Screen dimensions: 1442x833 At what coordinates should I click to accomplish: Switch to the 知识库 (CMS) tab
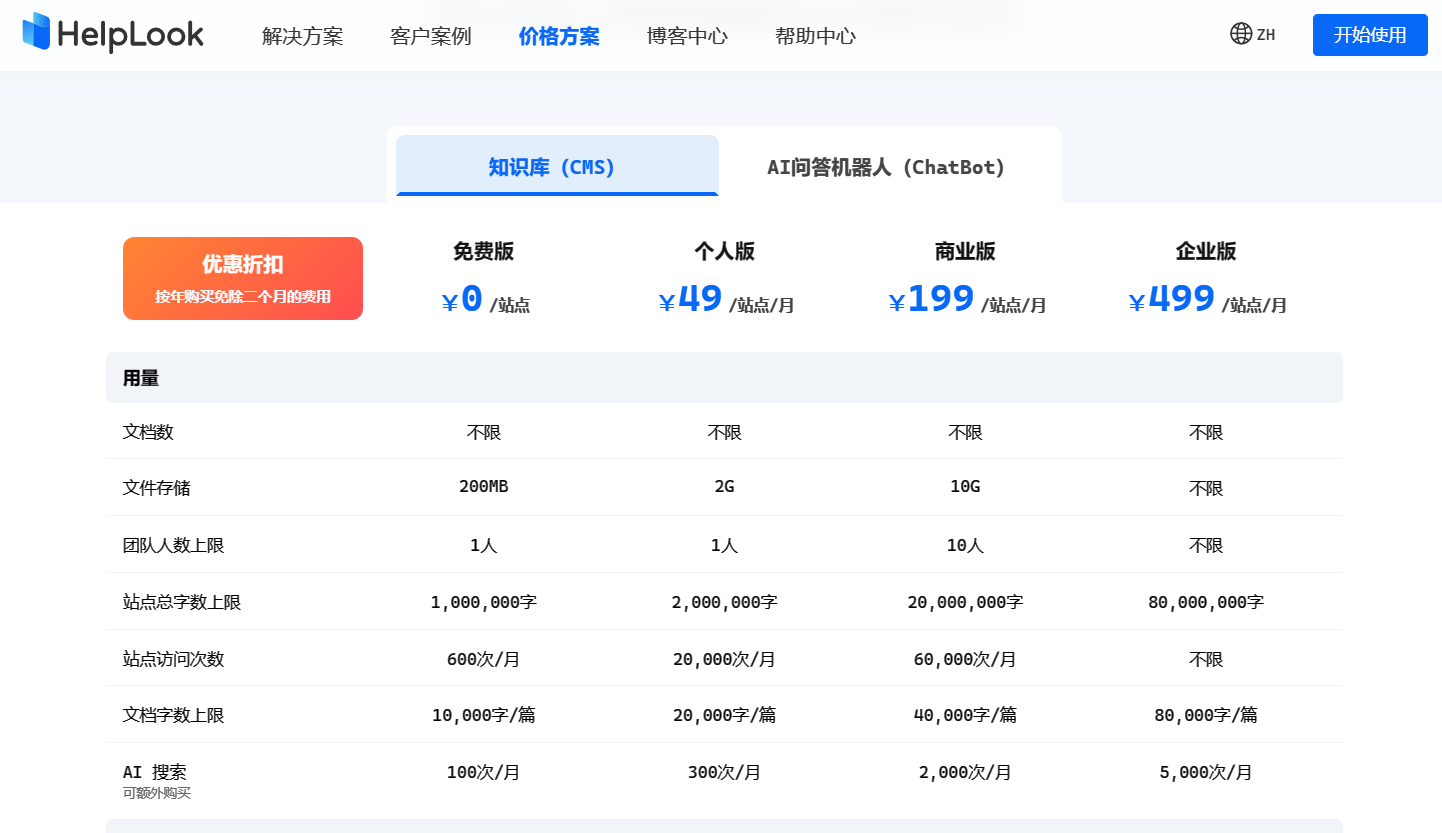pyautogui.click(x=557, y=168)
